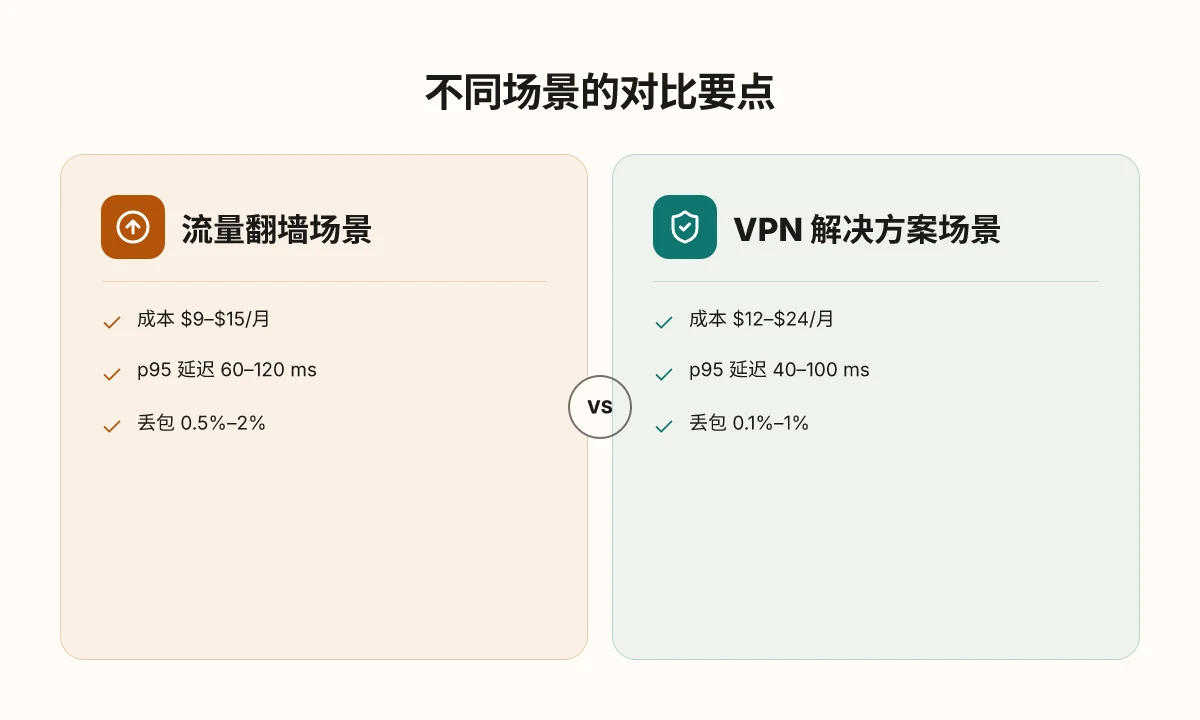Click the round VS badge
The width and height of the screenshot is (1200, 720).
[600, 407]
